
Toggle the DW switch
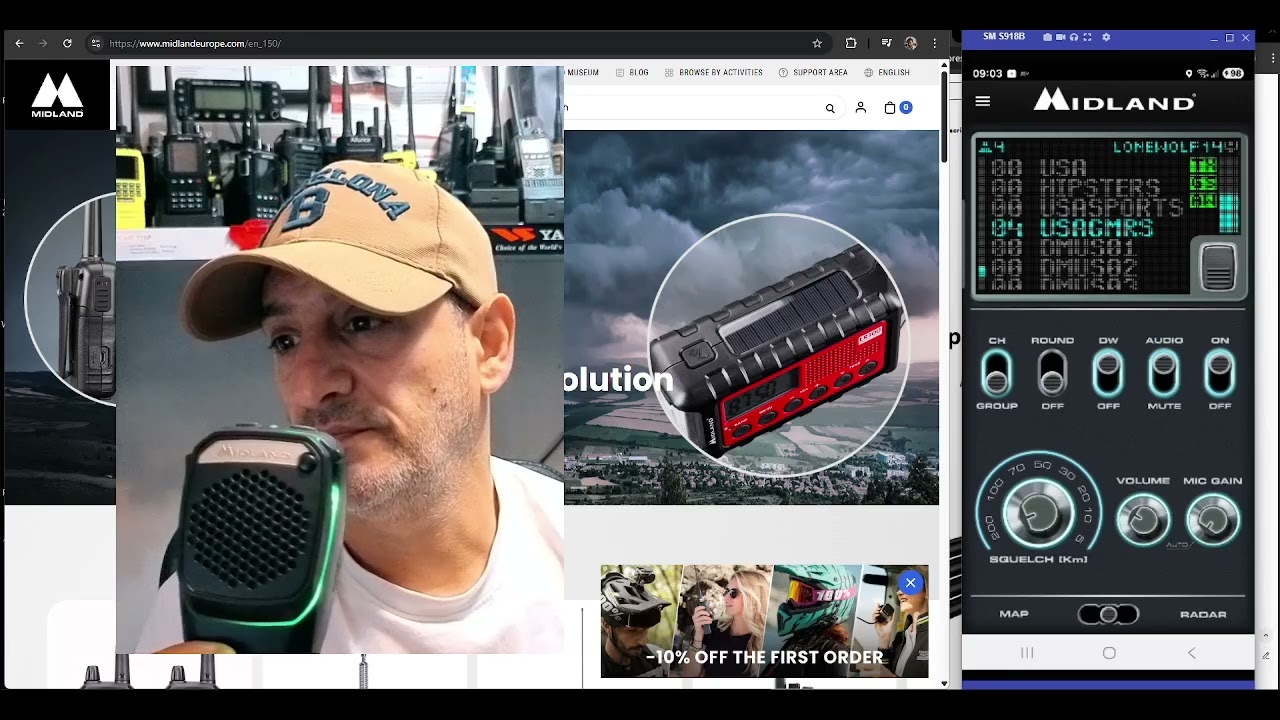click(x=1108, y=373)
